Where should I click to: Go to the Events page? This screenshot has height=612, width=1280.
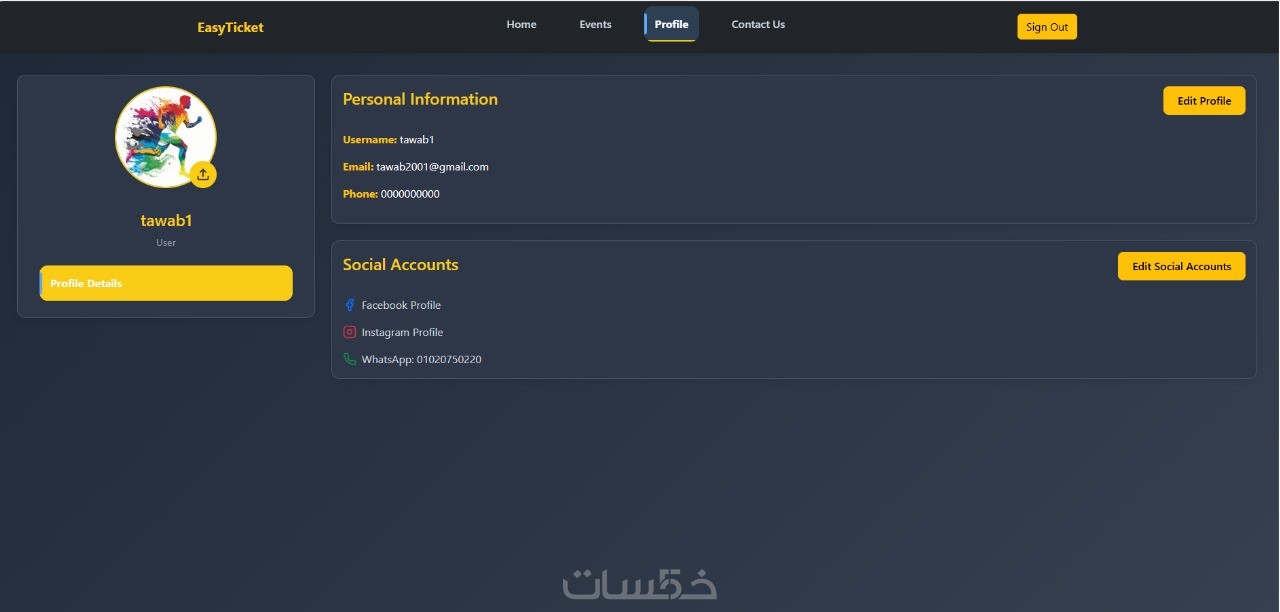click(595, 24)
